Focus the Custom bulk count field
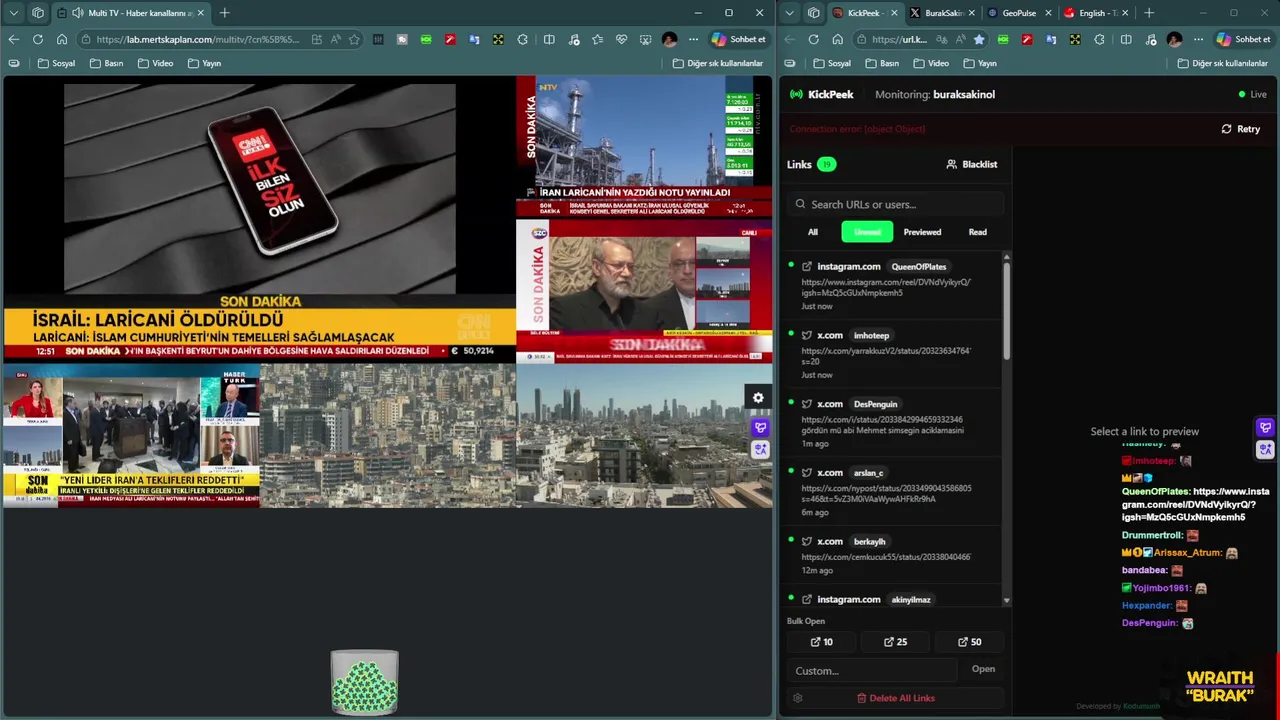Screen dimensions: 1280x720 pos(872,670)
